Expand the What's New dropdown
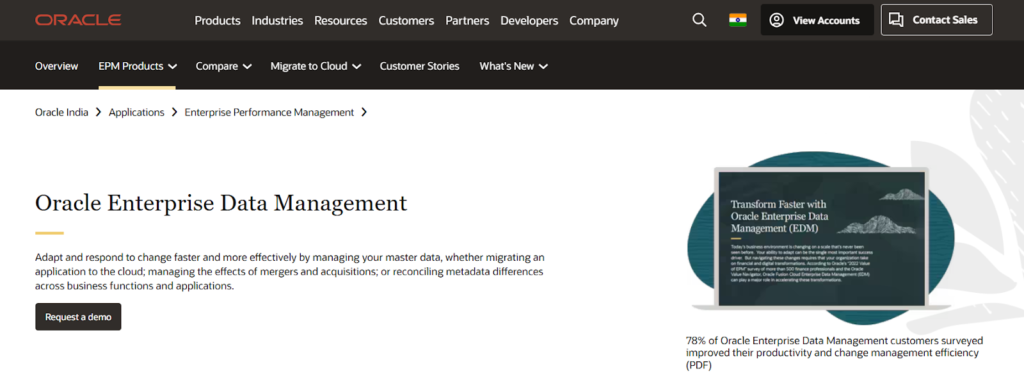The image size is (1024, 387). tap(513, 66)
